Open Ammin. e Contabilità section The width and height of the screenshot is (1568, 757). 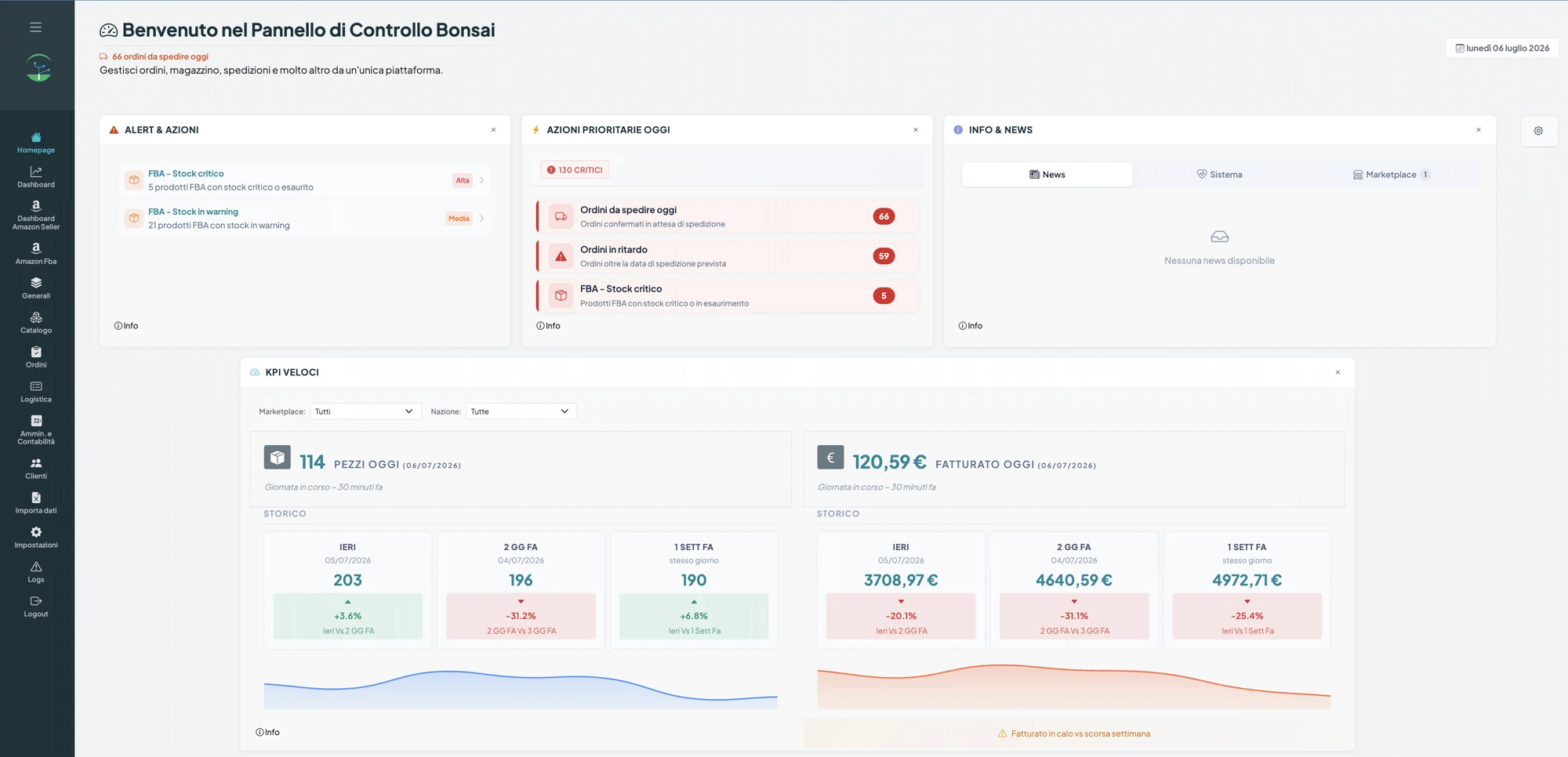pos(36,430)
